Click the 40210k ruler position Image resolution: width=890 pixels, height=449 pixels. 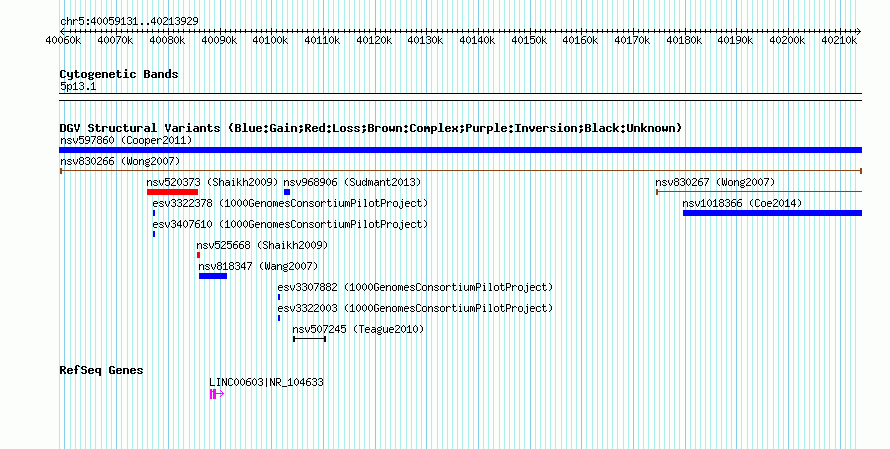(x=839, y=40)
